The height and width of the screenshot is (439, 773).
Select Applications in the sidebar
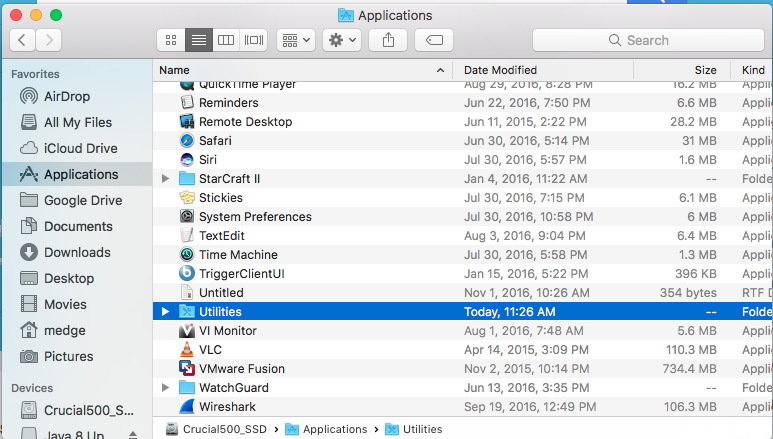(x=77, y=175)
